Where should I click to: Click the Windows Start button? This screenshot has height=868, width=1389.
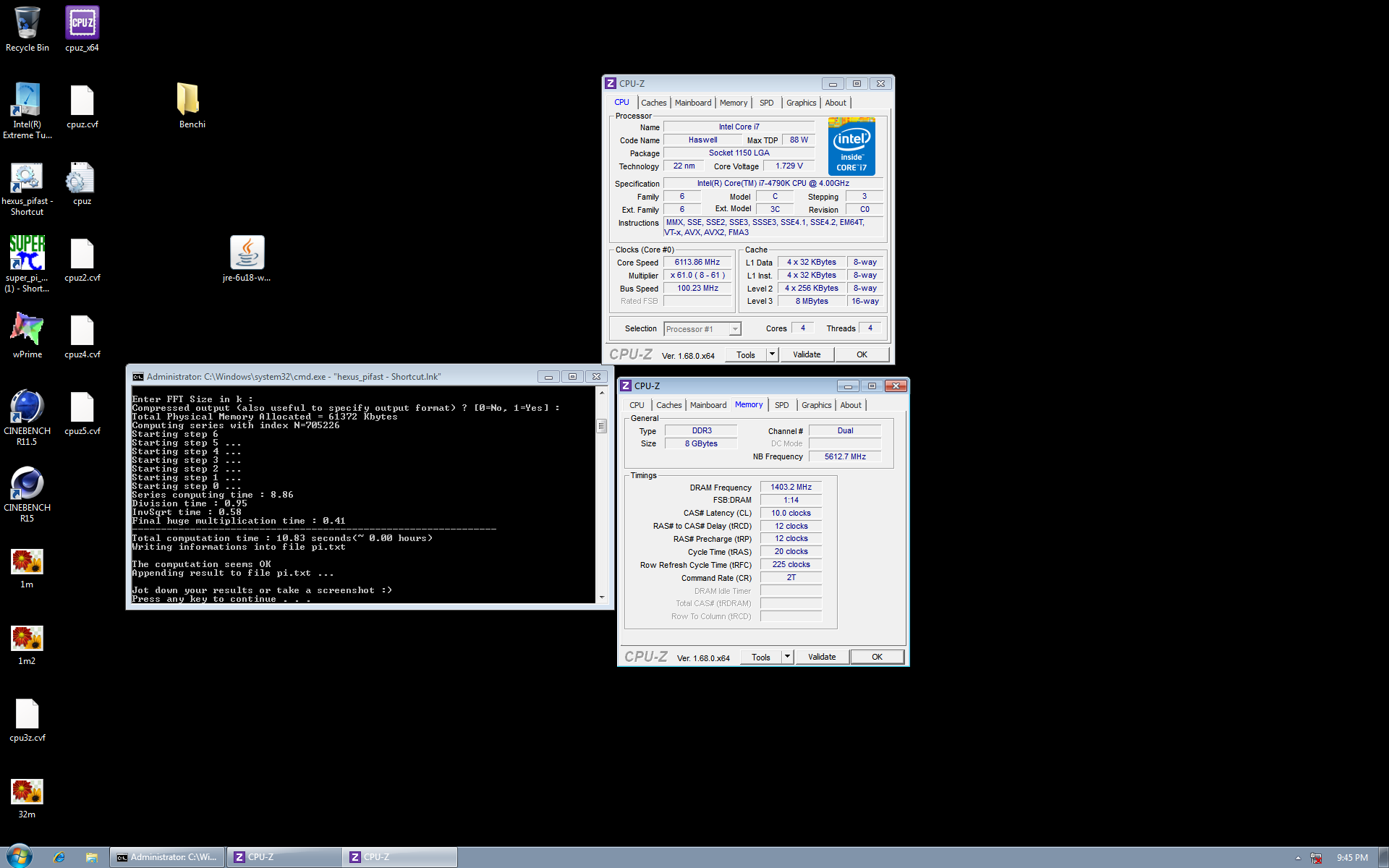(19, 857)
